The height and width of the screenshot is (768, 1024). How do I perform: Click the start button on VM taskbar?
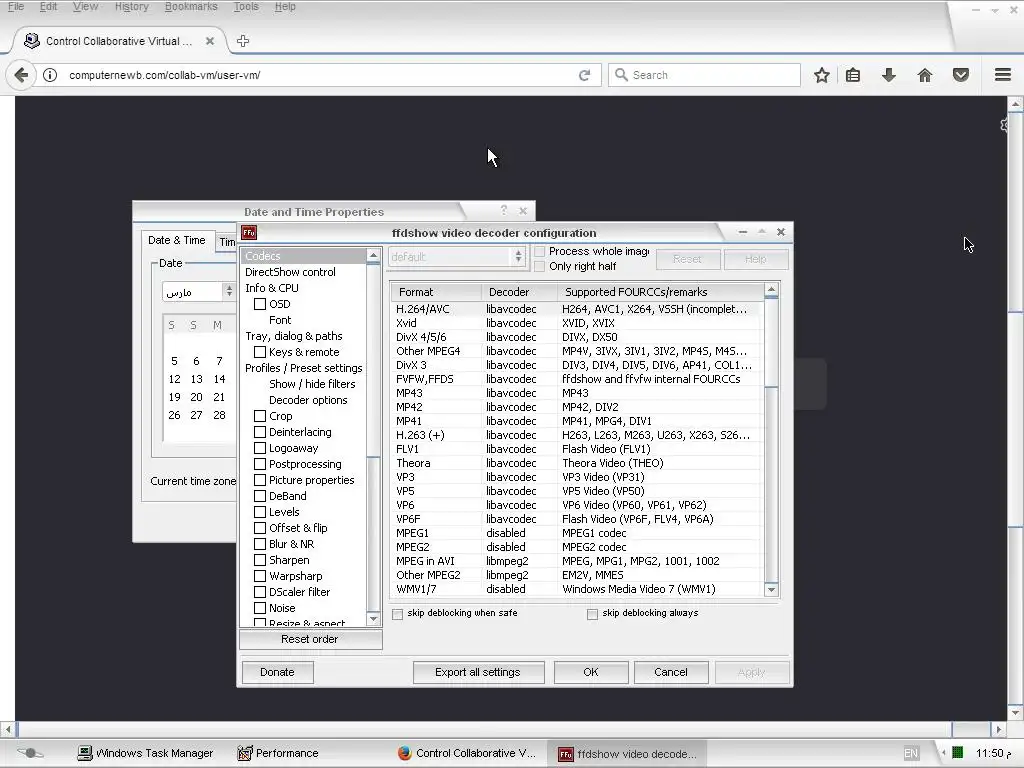coord(29,753)
